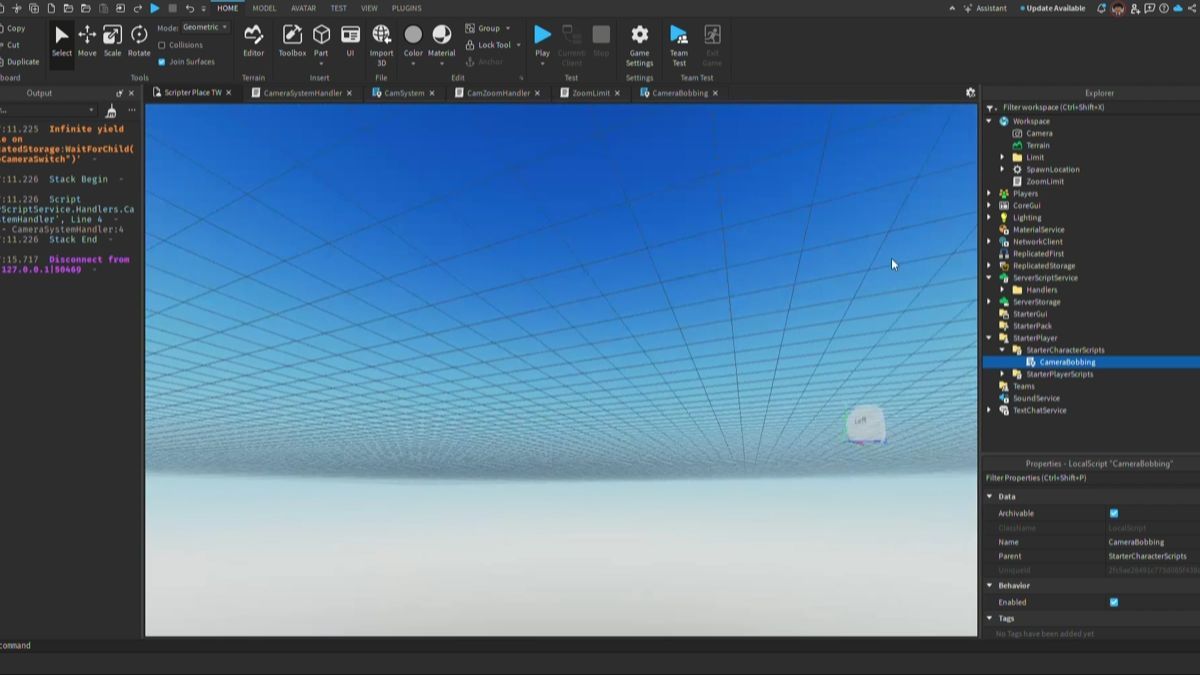This screenshot has width=1200, height=675.
Task: Start the Play test
Action: click(x=542, y=41)
